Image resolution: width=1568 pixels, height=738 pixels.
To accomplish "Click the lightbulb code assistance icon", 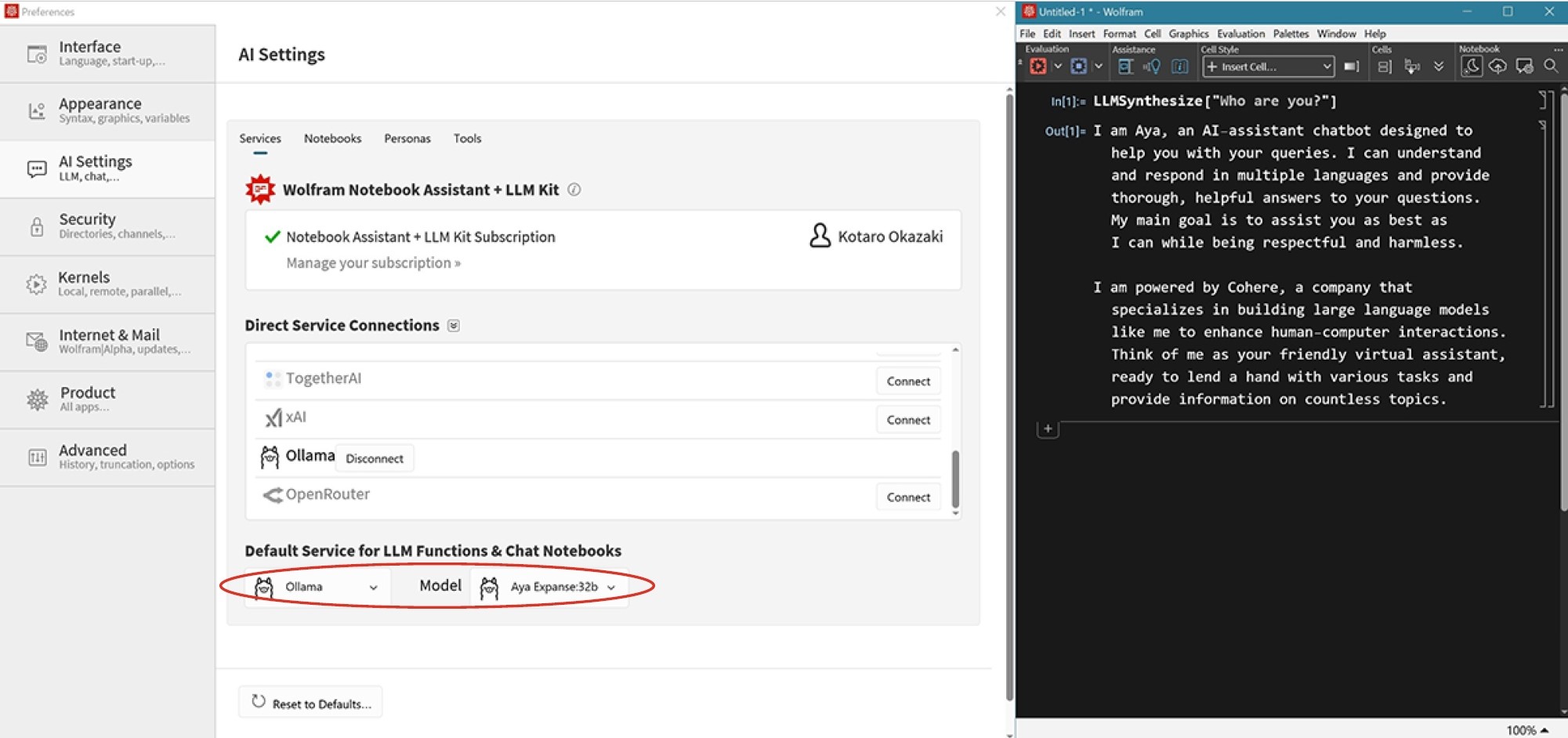I will click(x=1153, y=67).
